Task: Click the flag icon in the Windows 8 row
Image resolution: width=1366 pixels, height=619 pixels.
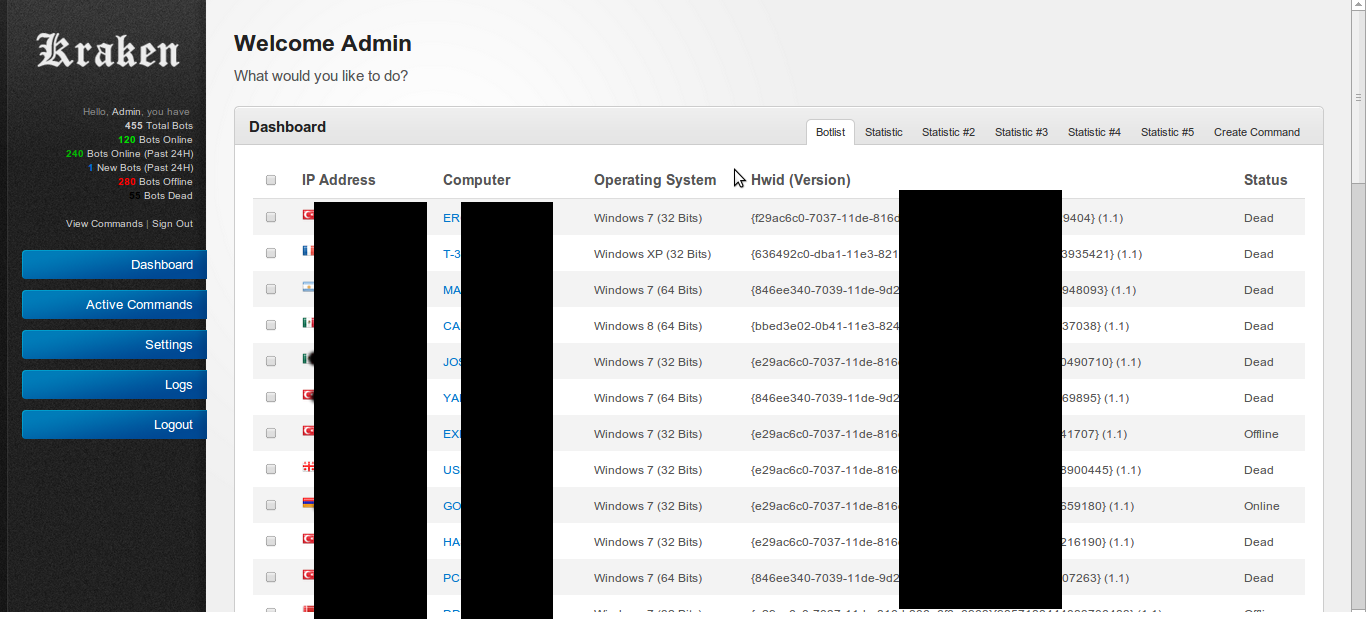Action: click(x=308, y=325)
